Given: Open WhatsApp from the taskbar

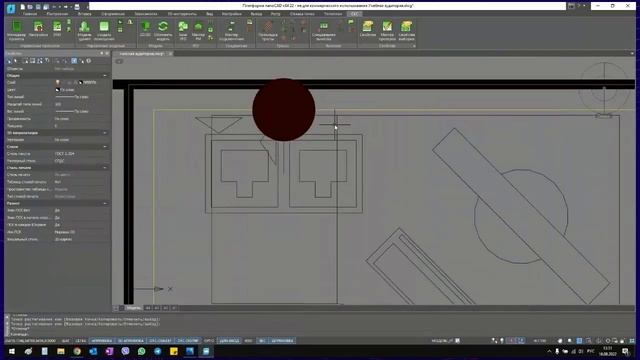Looking at the screenshot, I should (x=141, y=351).
